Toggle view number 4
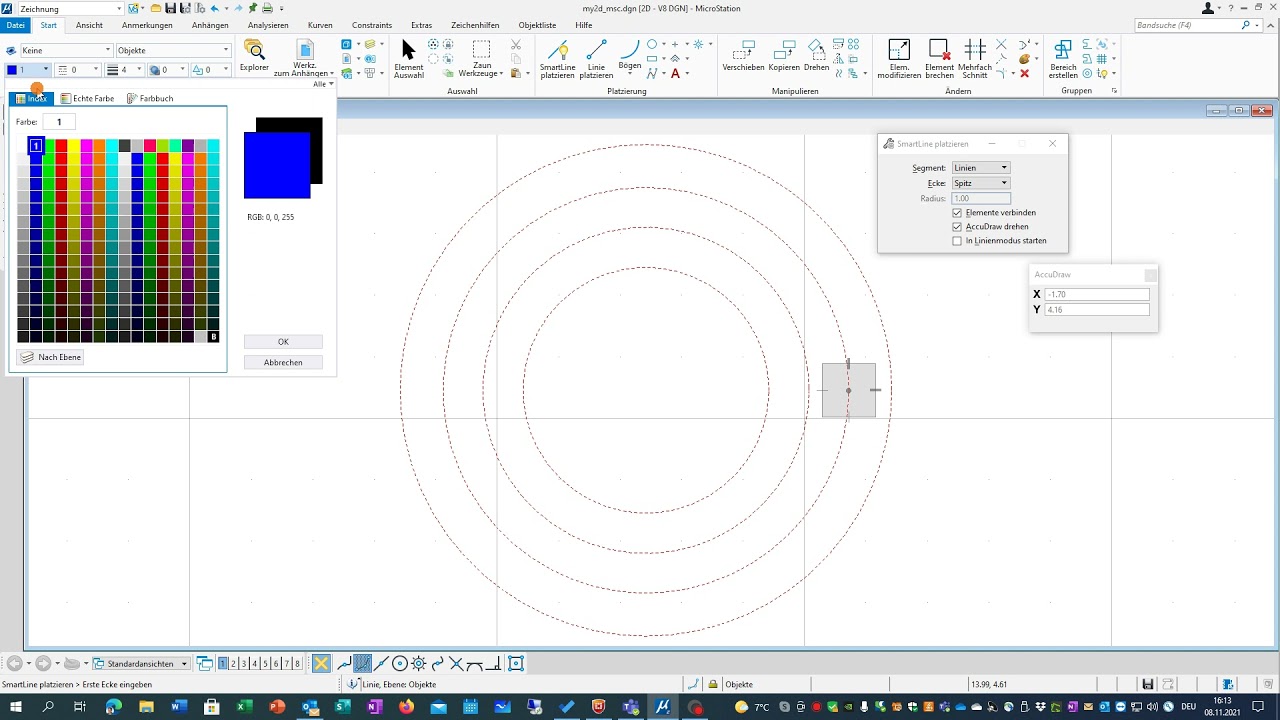Image resolution: width=1280 pixels, height=720 pixels. pyautogui.click(x=254, y=663)
